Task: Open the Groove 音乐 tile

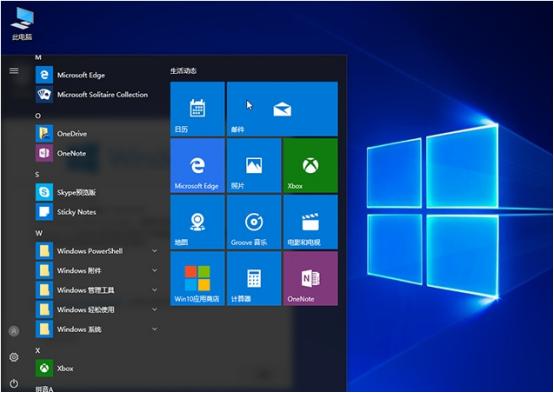Action: (254, 222)
